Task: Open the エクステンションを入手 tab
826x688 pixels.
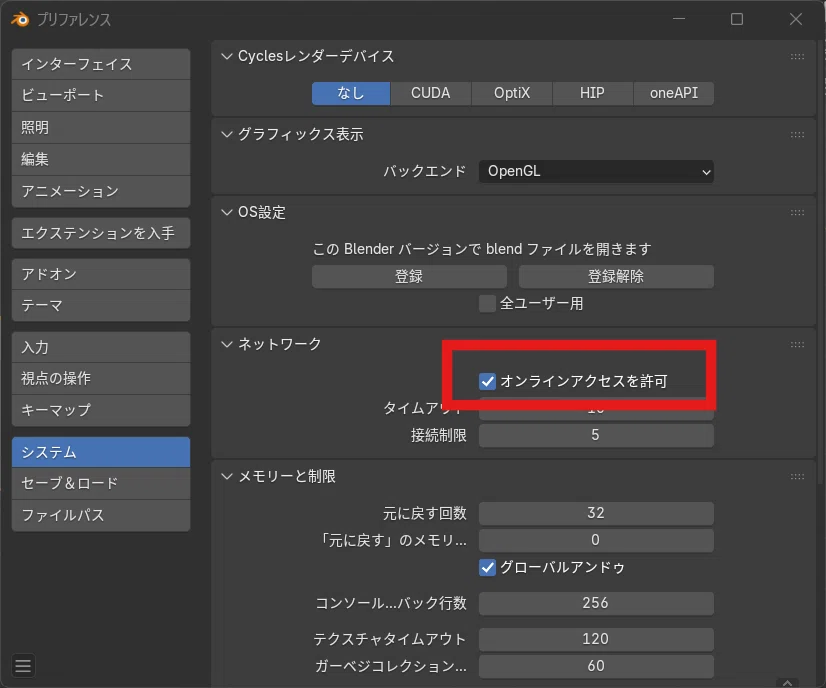Action: coord(101,233)
